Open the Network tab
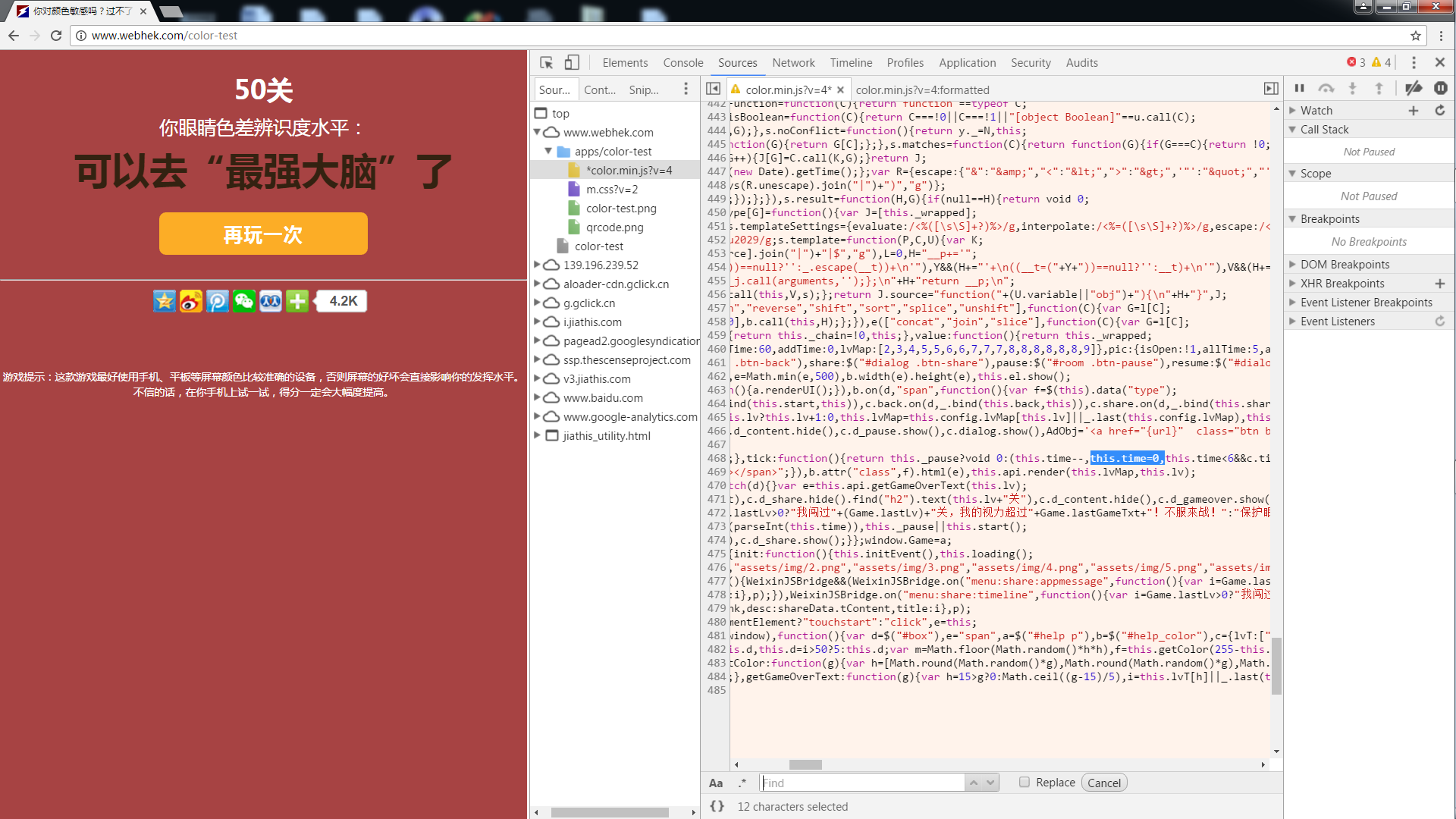Viewport: 1456px width, 819px height. click(x=793, y=63)
